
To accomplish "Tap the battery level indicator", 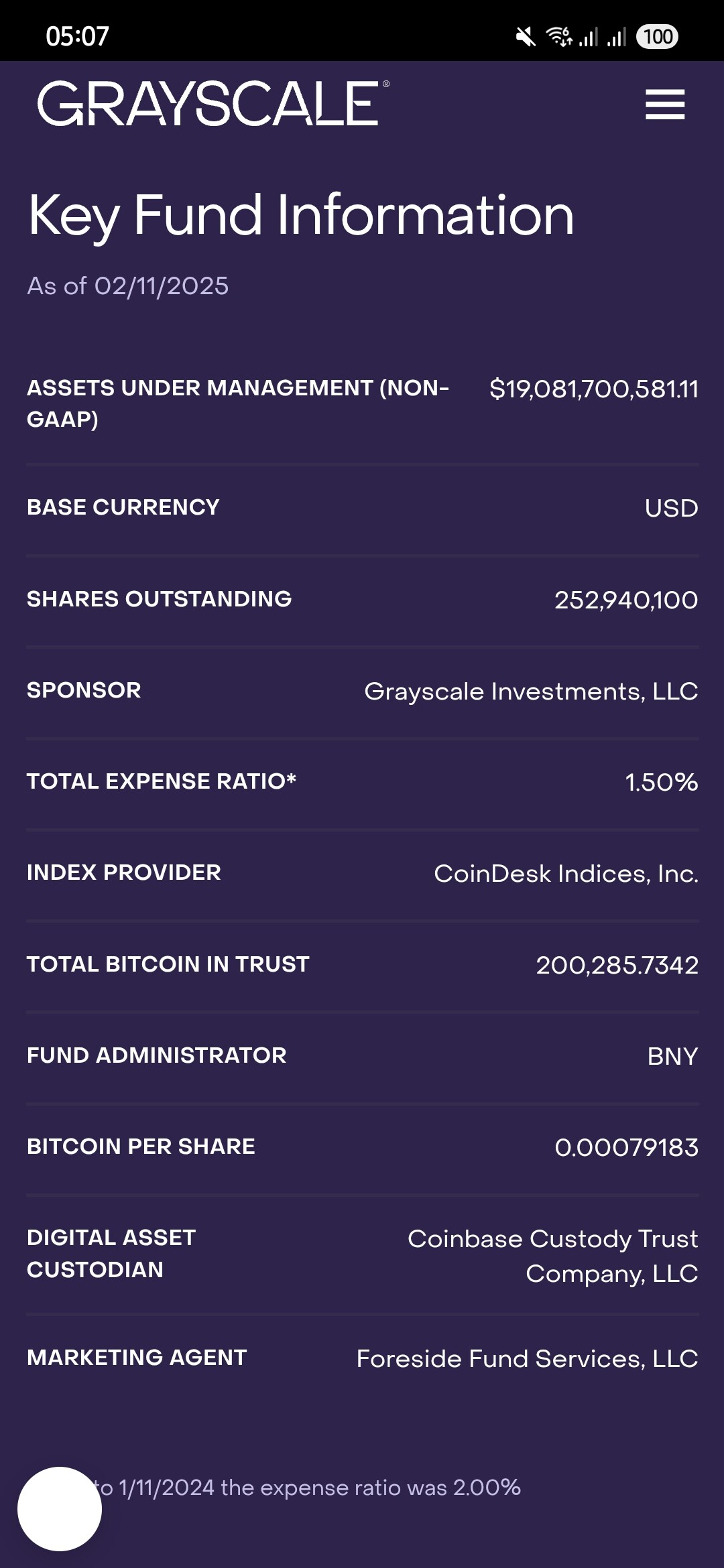I will click(x=658, y=36).
